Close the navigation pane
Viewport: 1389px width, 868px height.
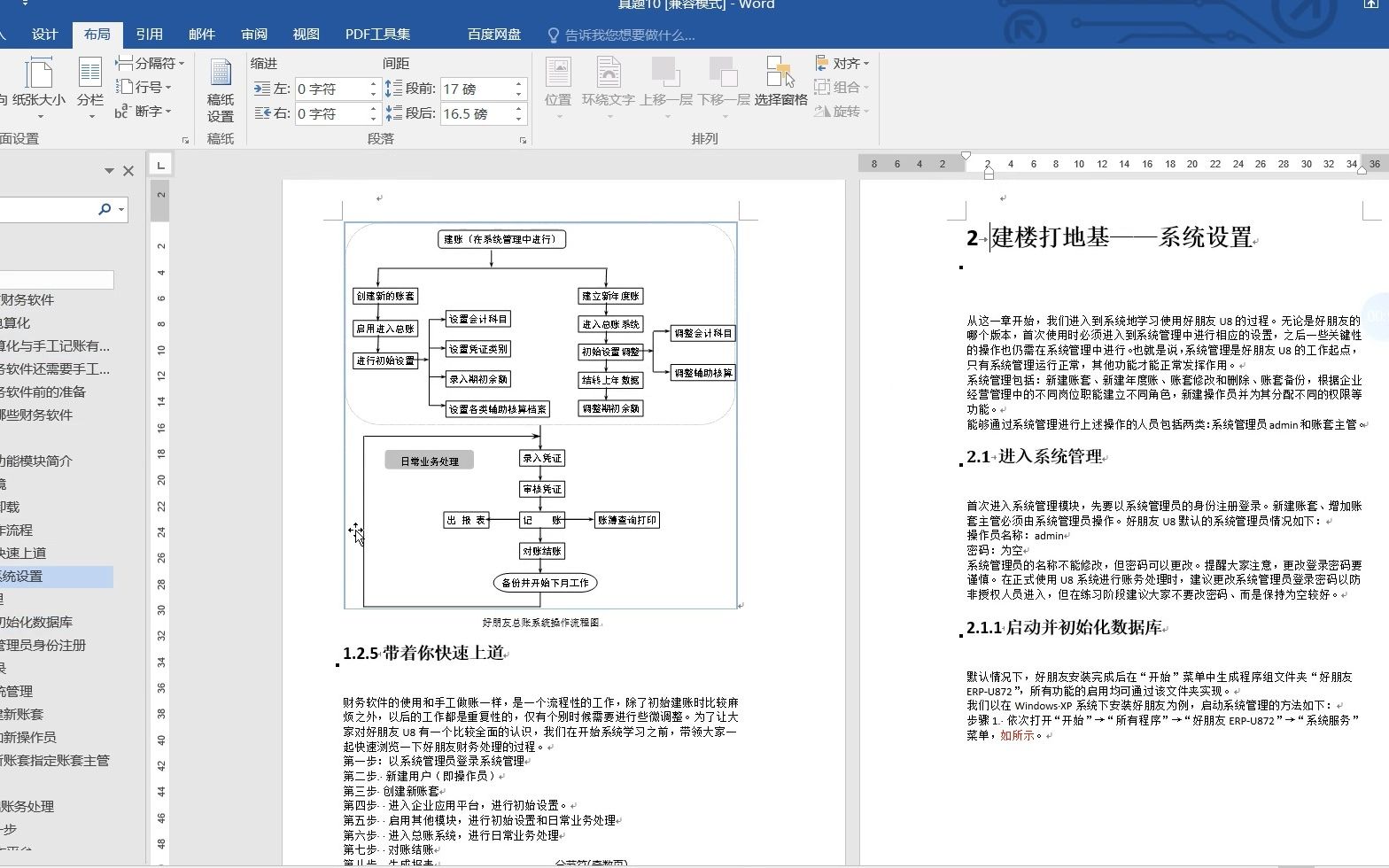click(x=128, y=171)
